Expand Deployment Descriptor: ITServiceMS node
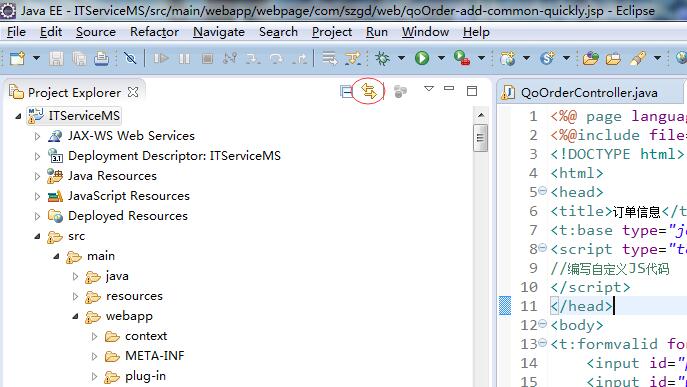 coord(37,156)
